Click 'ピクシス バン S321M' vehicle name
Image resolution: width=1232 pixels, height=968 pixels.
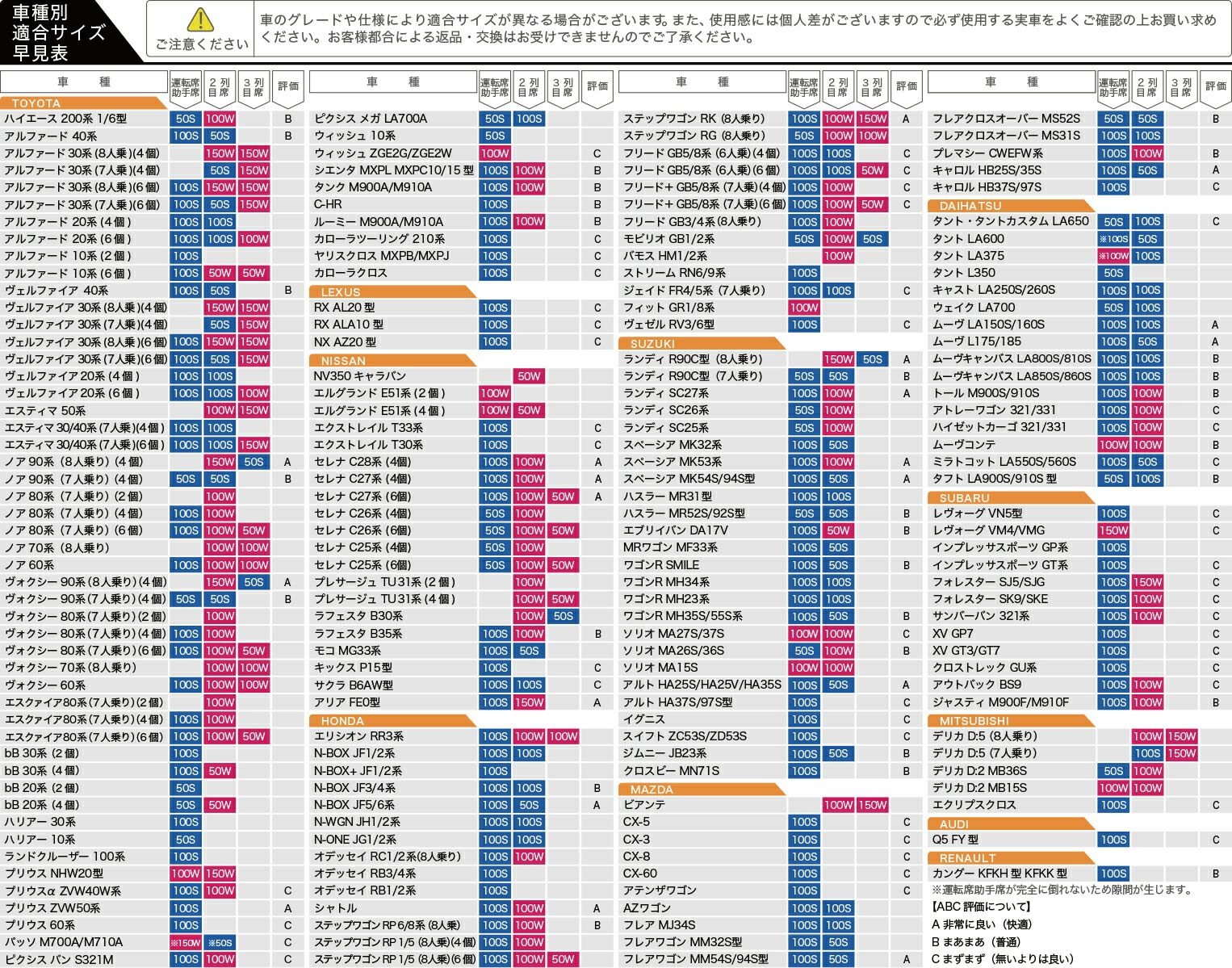(59, 960)
